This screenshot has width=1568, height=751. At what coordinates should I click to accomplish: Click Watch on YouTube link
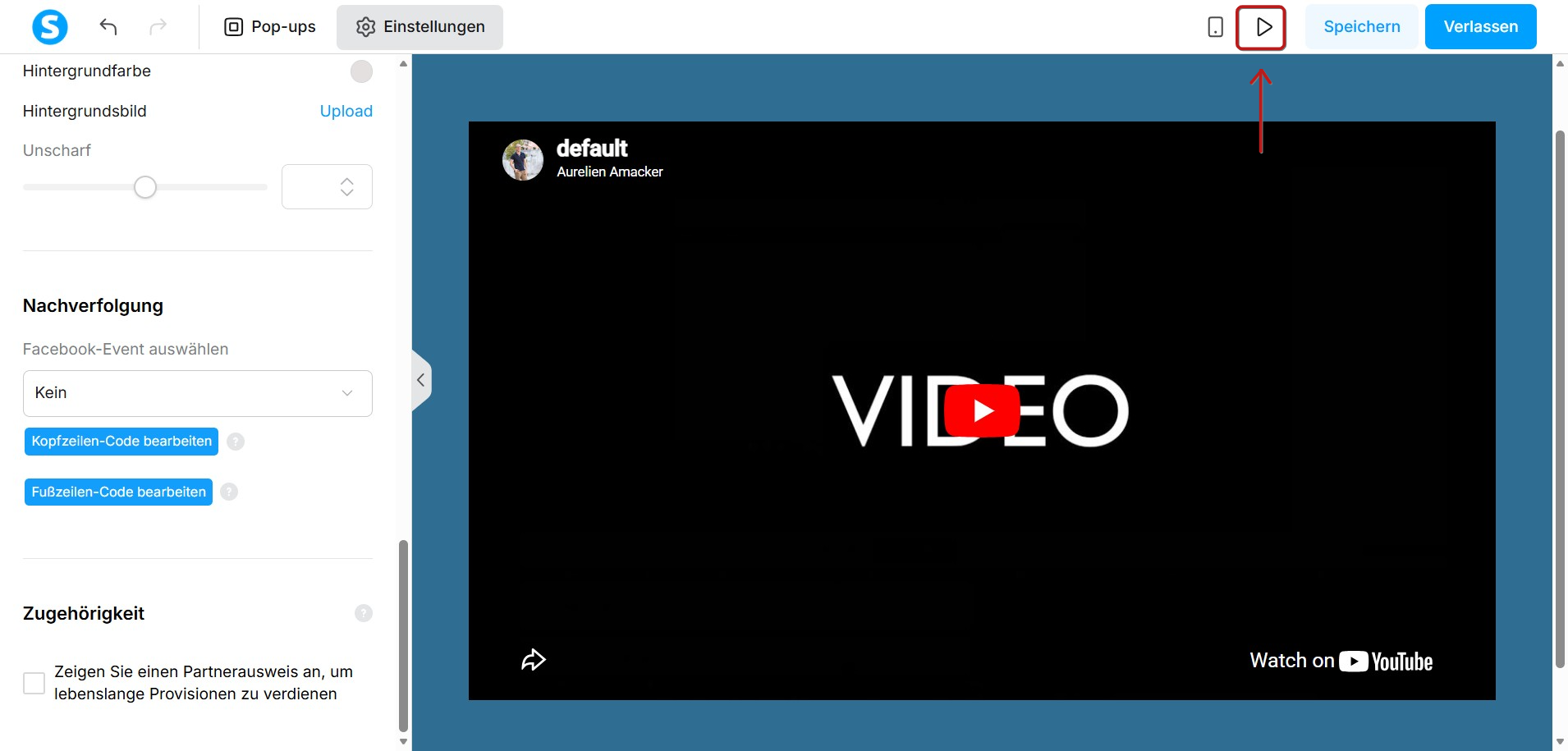[1341, 662]
